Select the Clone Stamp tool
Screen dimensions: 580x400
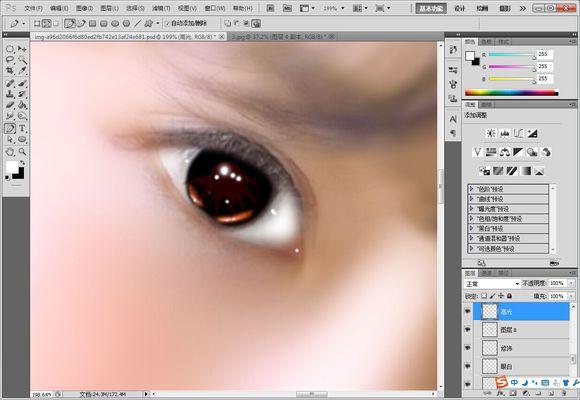[x=10, y=94]
